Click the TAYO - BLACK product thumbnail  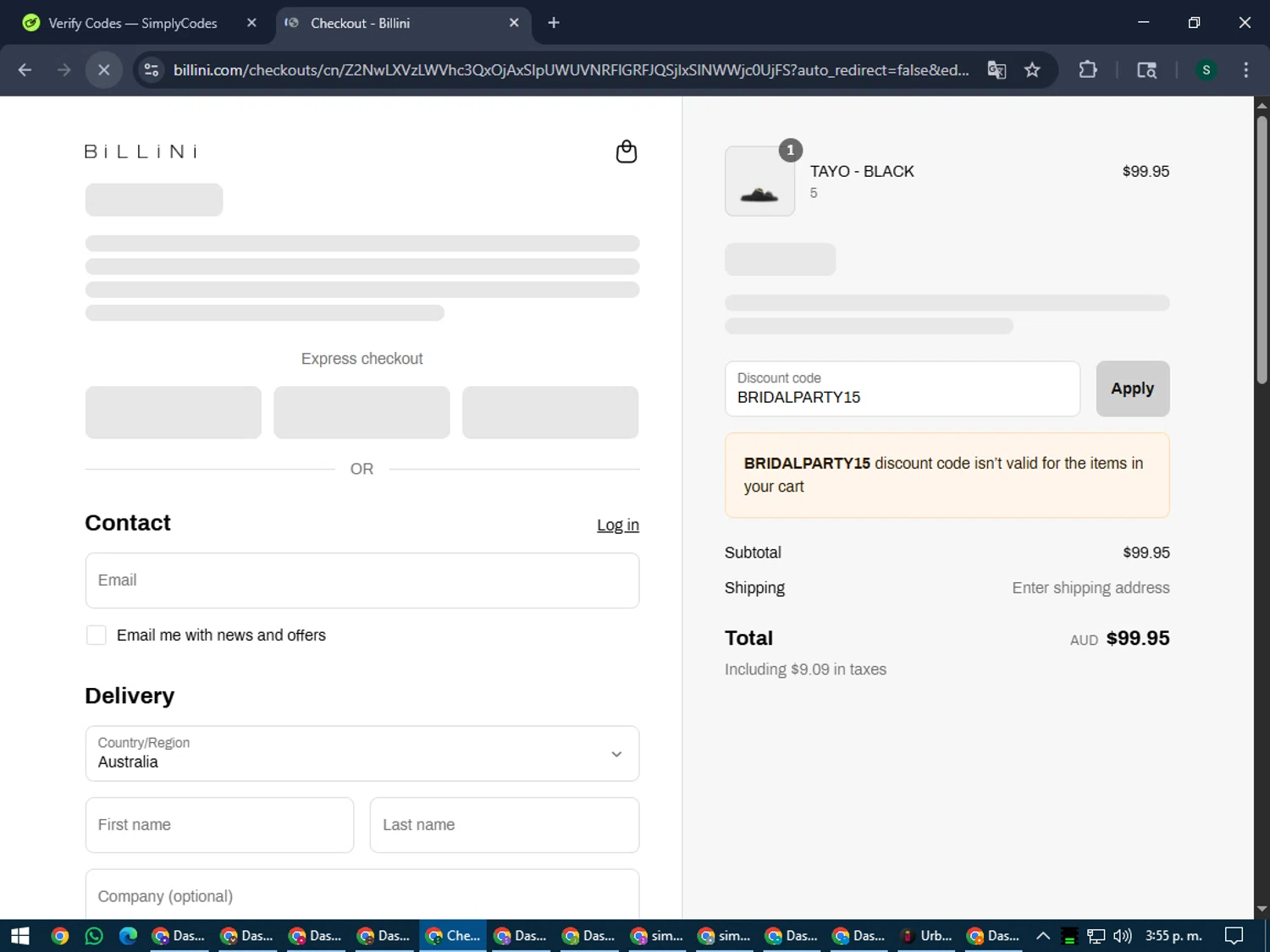[x=759, y=181]
